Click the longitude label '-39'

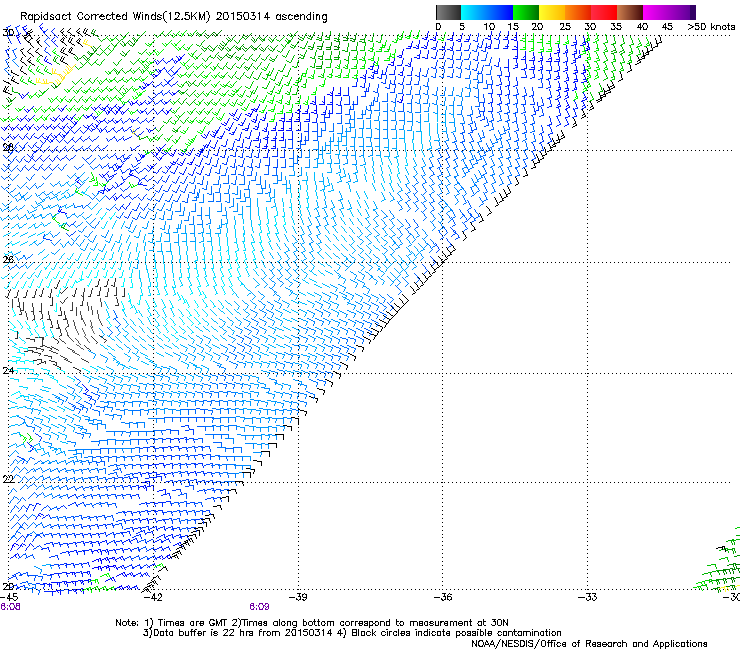[298, 597]
